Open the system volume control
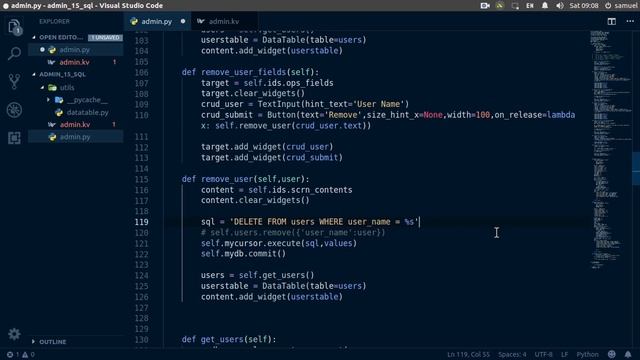The height and width of the screenshot is (360, 640). coord(560,6)
